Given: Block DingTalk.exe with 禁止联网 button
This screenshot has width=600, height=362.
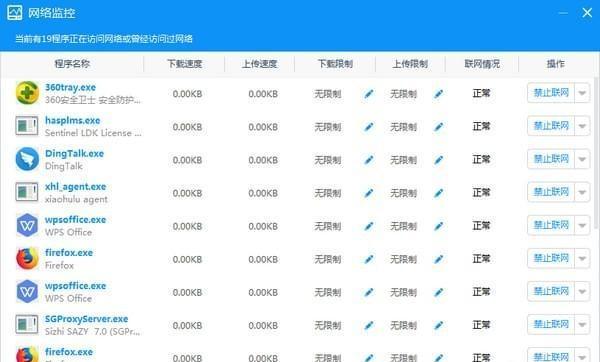Looking at the screenshot, I should [551, 159].
